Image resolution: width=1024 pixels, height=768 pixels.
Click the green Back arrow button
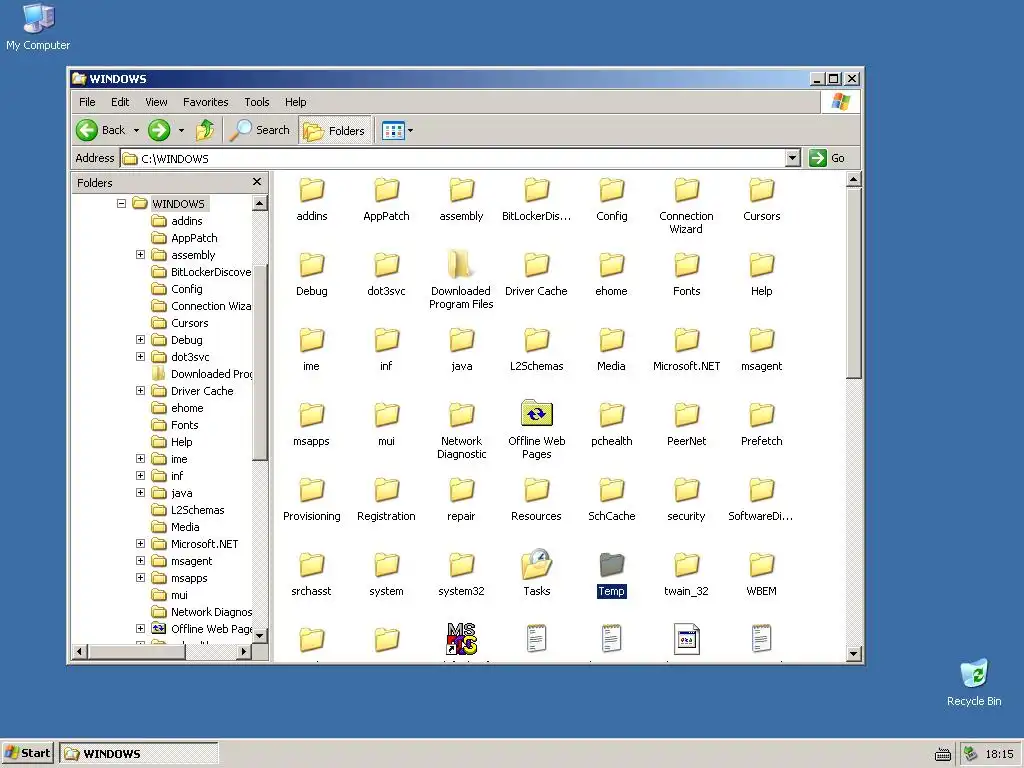coord(87,130)
